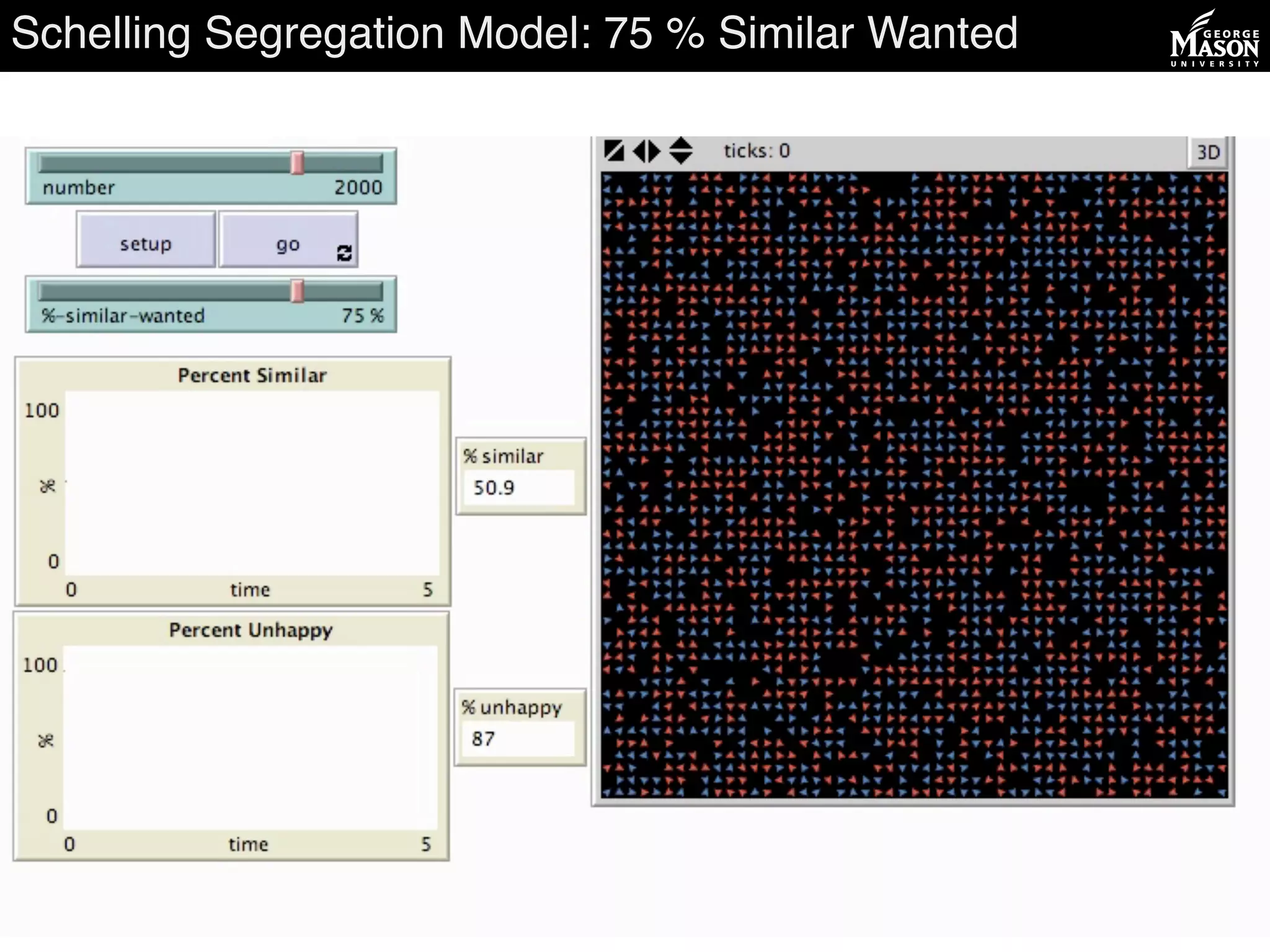The height and width of the screenshot is (952, 1270).
Task: Click the %-similar-wanted slider handle
Action: coord(298,291)
